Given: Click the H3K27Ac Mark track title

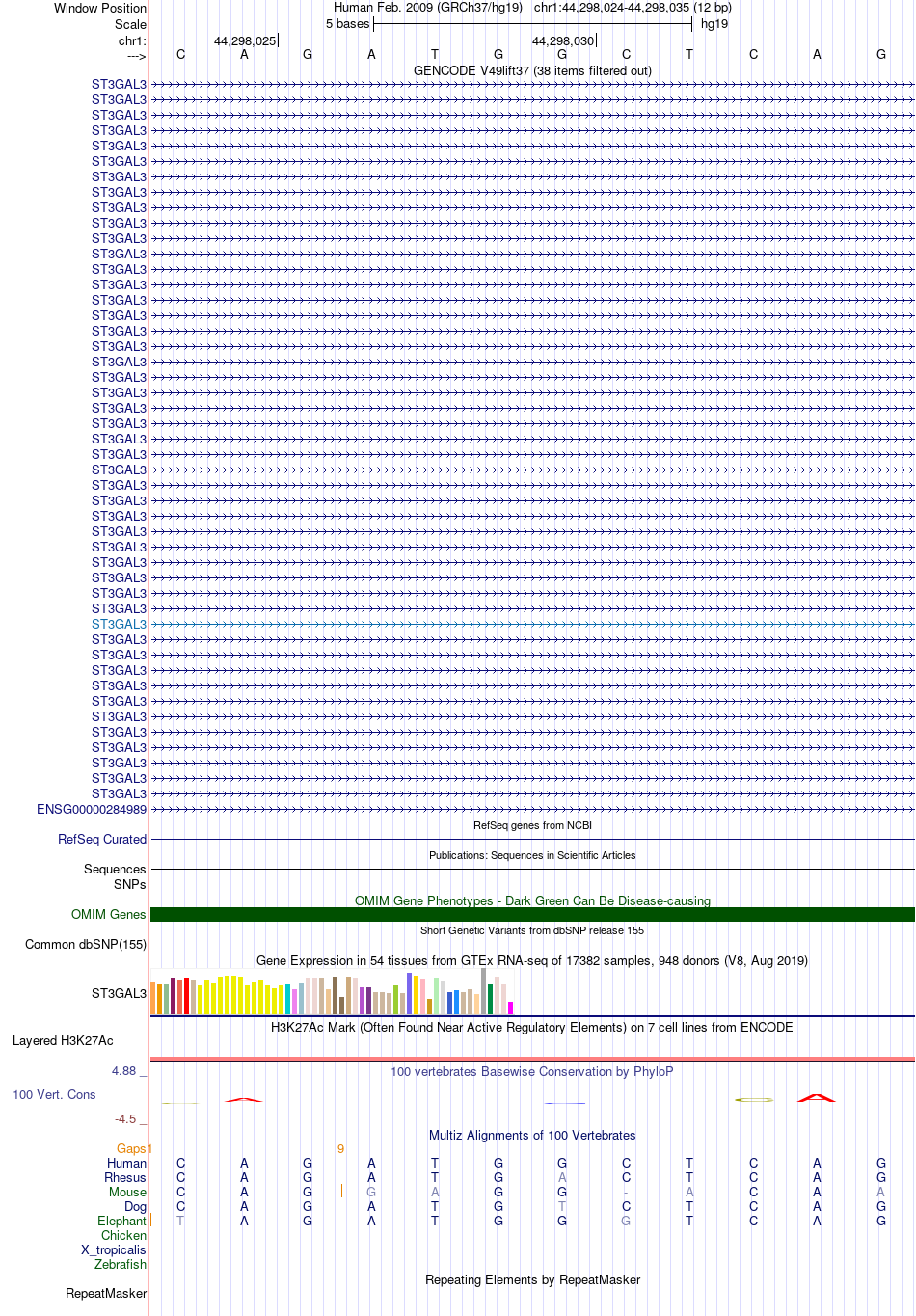Looking at the screenshot, I should [532, 1027].
